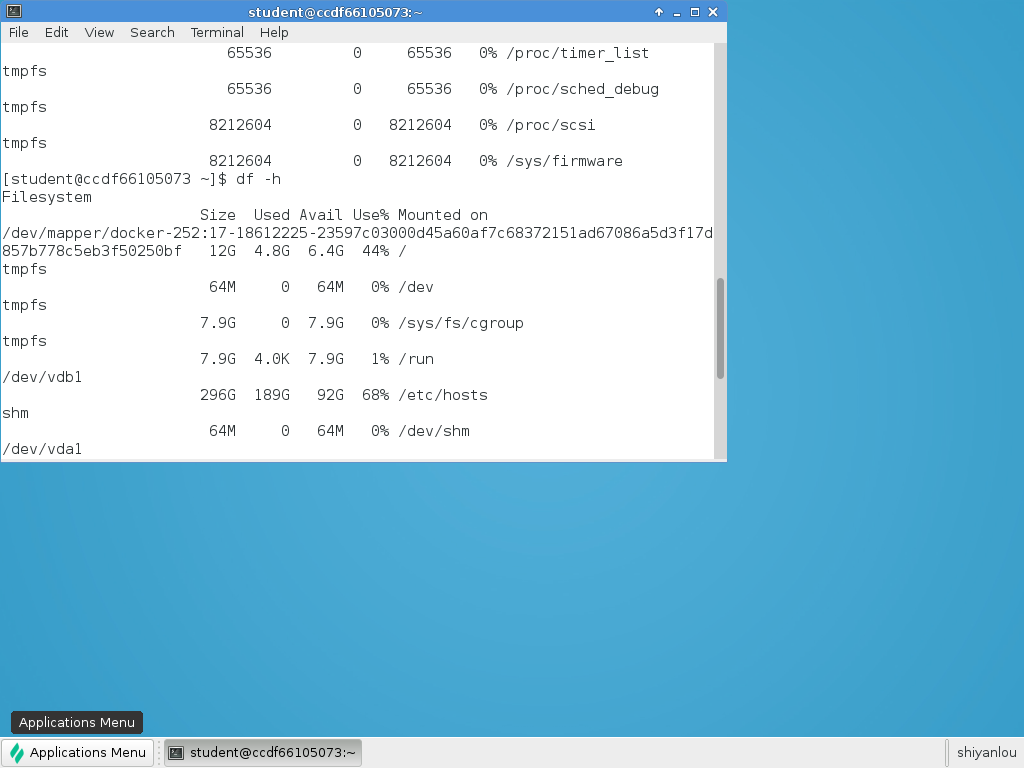Click the terminal vertical scrollbar thumb
Screen dimensions: 1024x768
pyautogui.click(x=720, y=328)
